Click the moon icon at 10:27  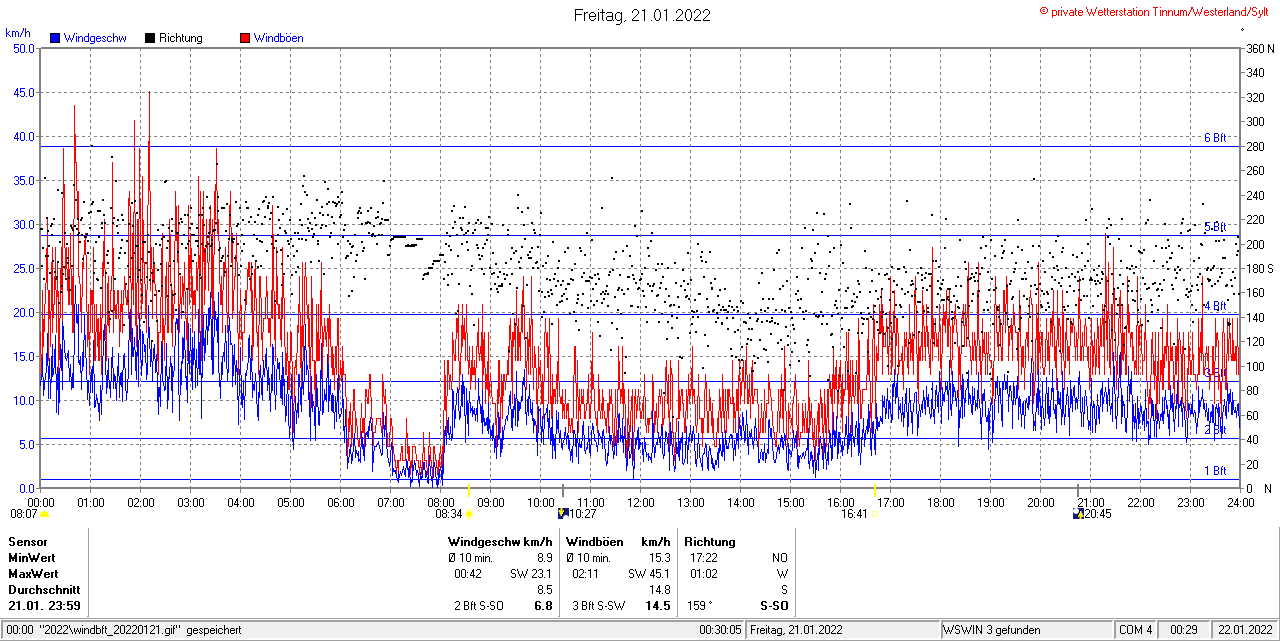(x=563, y=514)
